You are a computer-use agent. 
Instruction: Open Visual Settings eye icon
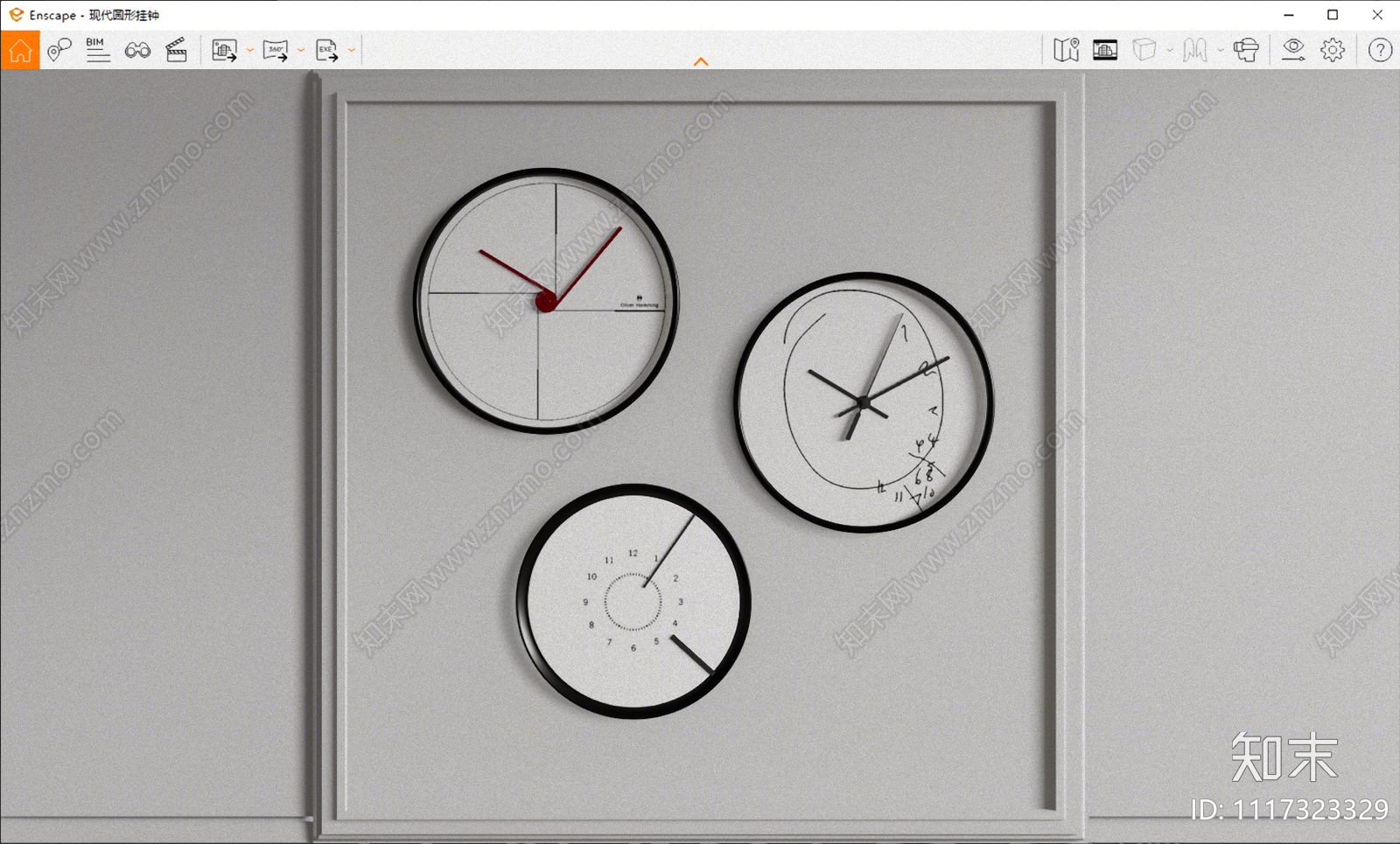coord(1293,50)
